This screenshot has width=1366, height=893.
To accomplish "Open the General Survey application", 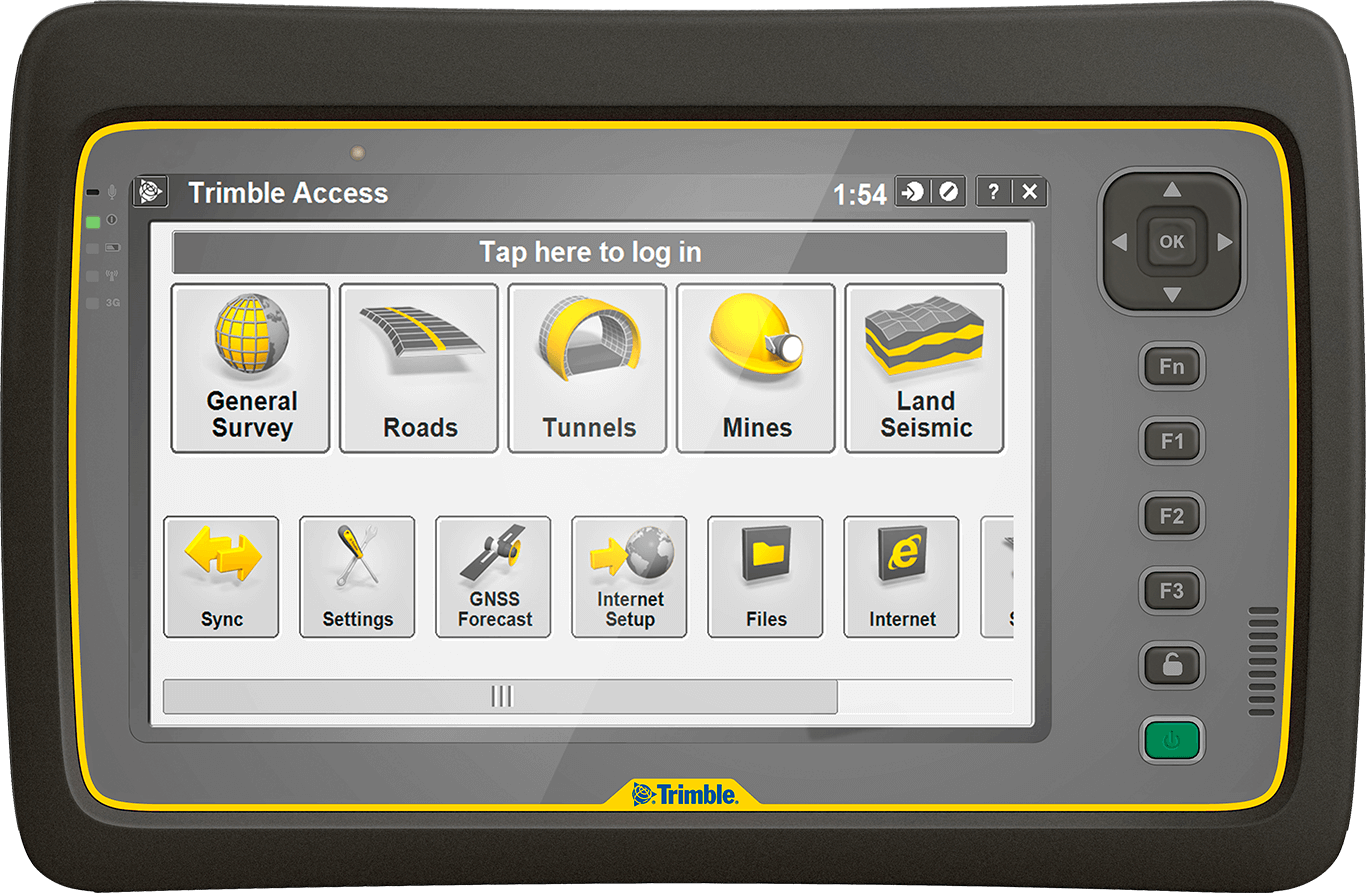I will 250,368.
